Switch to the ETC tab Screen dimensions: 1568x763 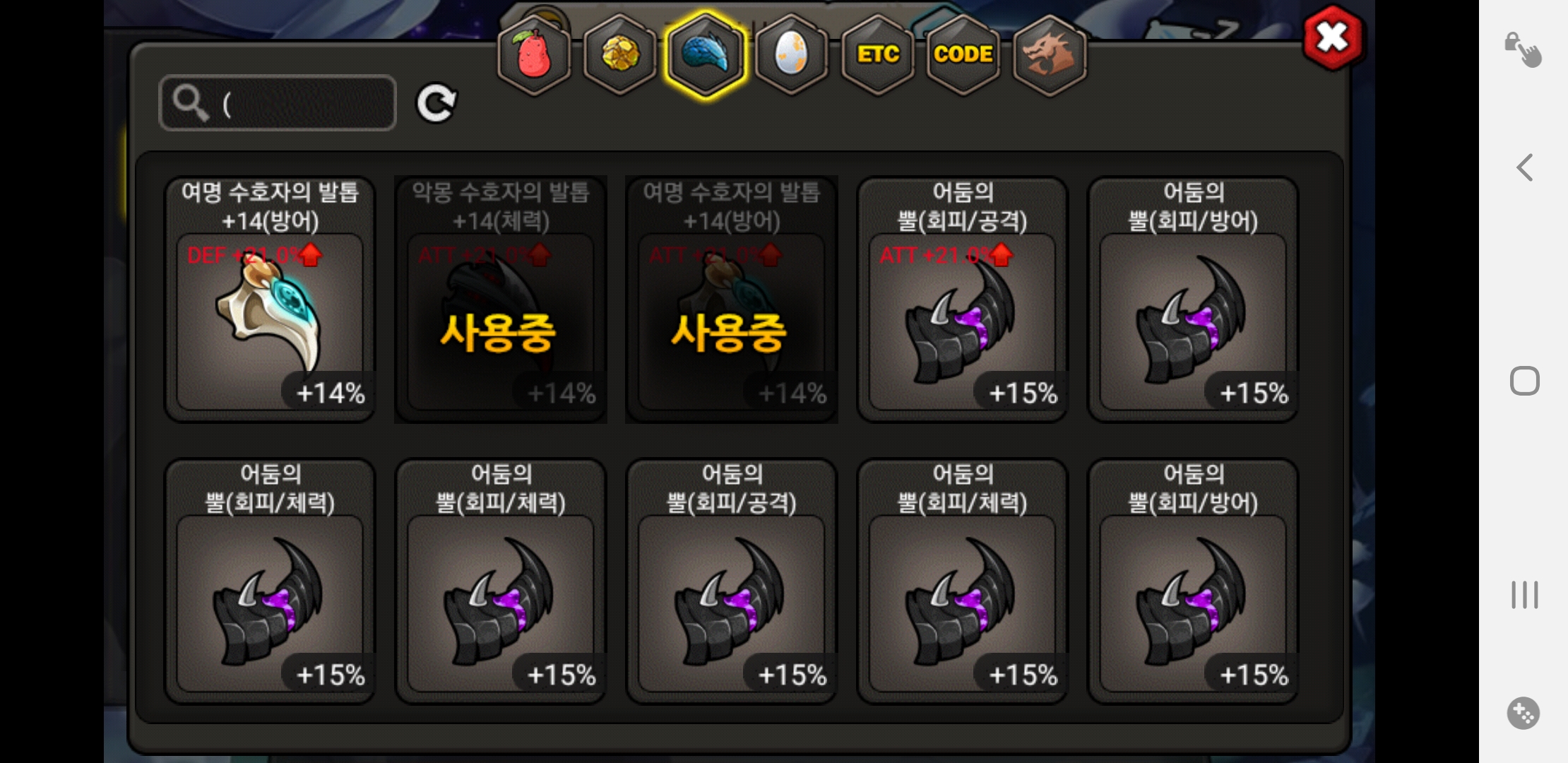point(878,55)
